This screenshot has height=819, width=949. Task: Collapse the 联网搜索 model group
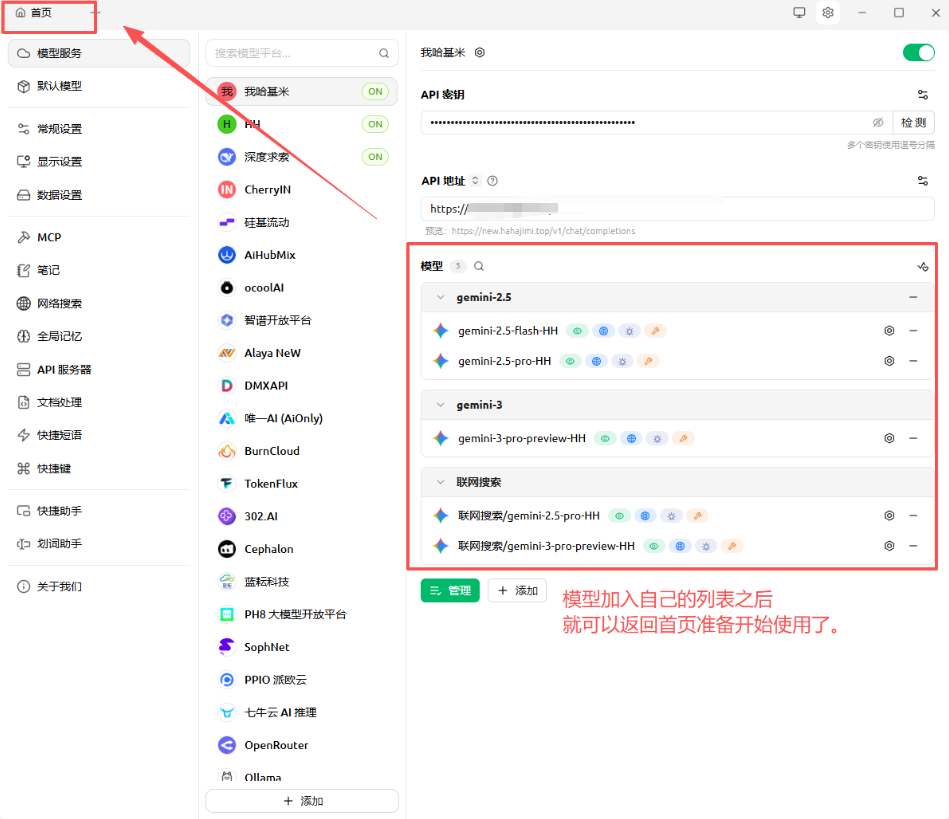(440, 482)
